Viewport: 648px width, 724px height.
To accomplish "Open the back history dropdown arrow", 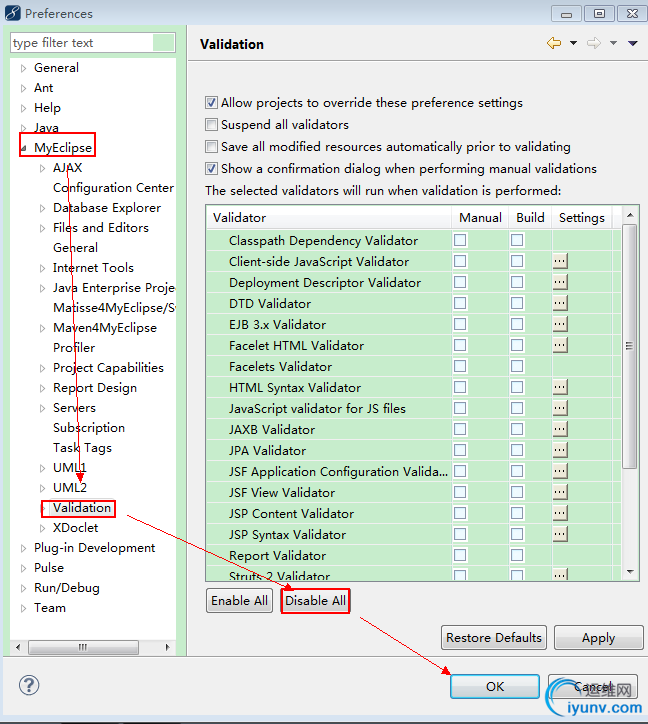I will click(573, 43).
